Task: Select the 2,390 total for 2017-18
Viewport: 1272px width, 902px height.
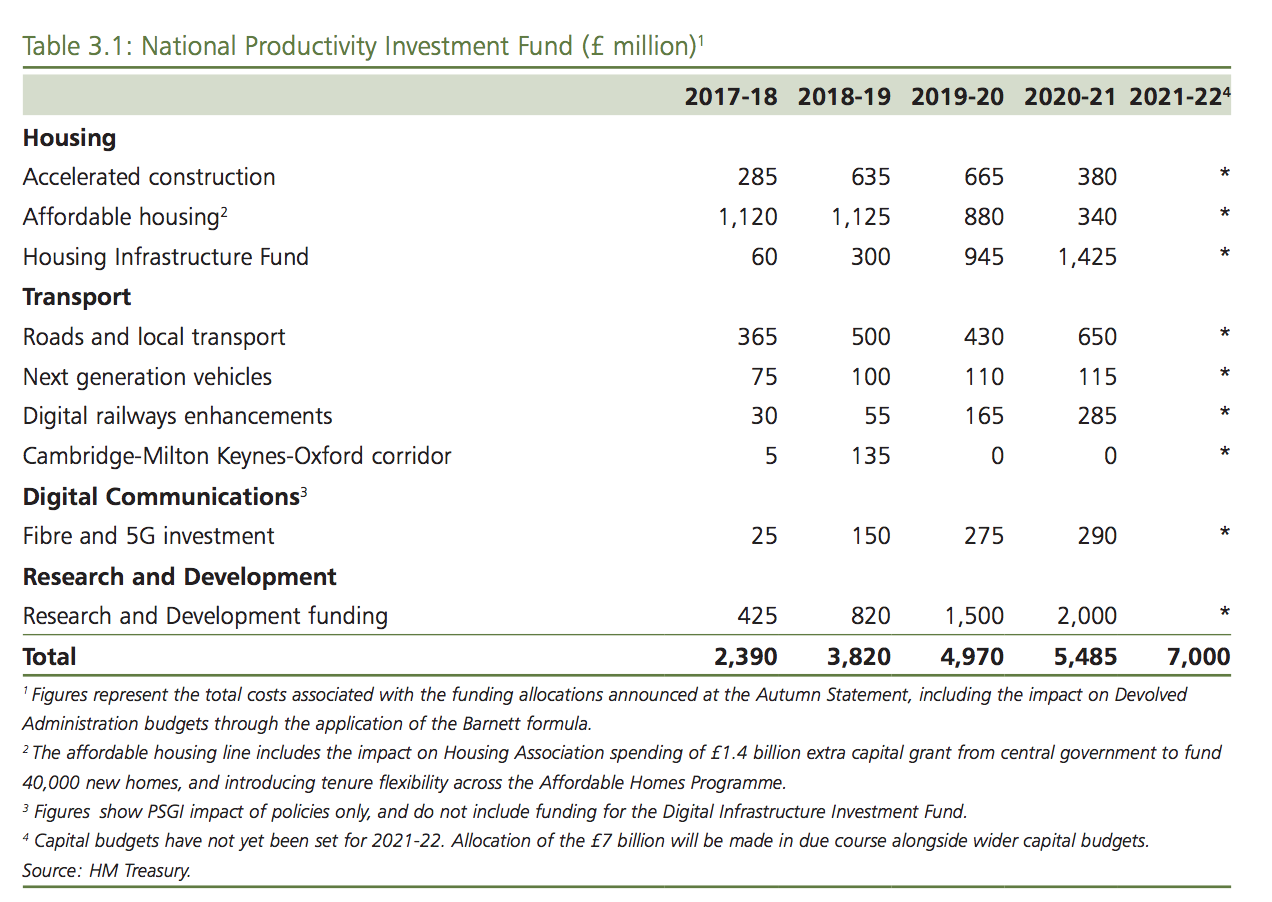Action: pyautogui.click(x=747, y=657)
